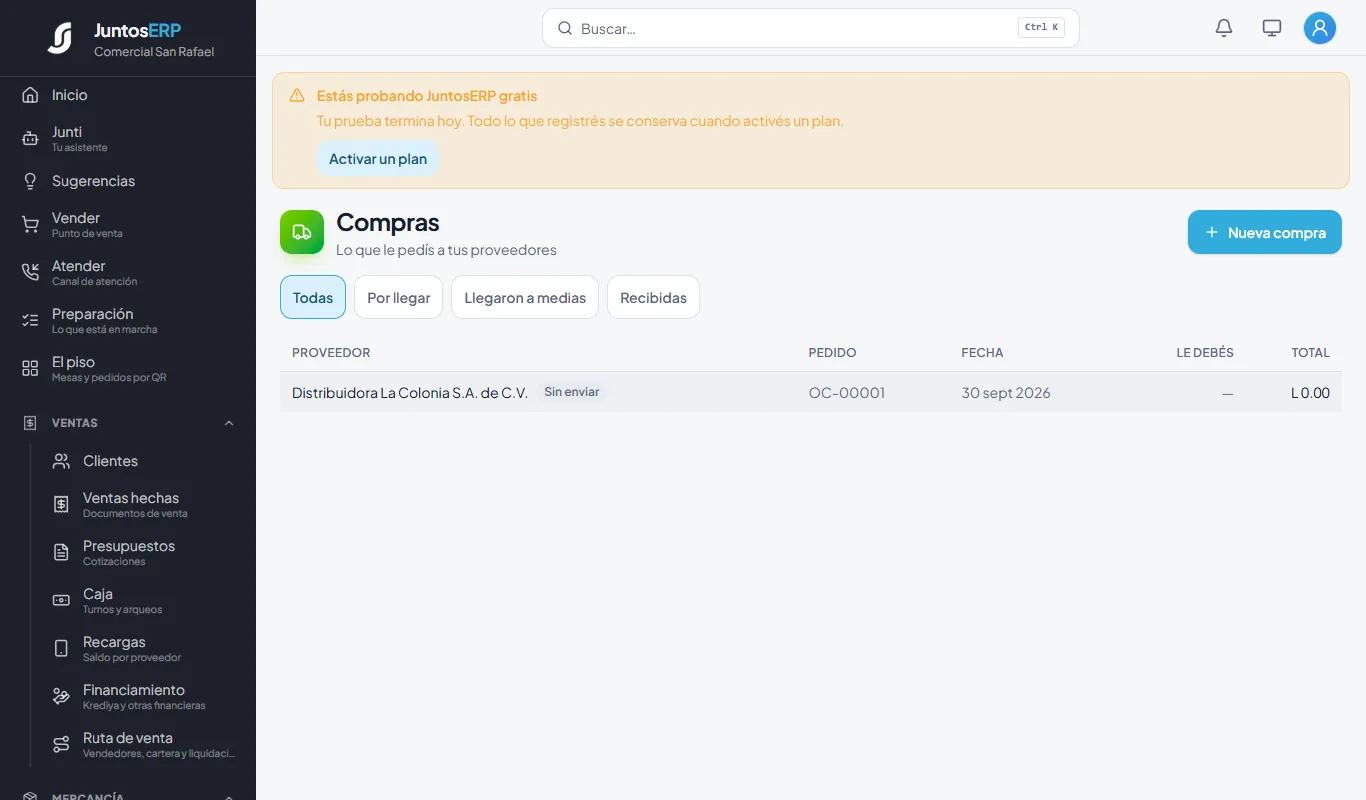
Task: Click the Vender shopping cart icon
Action: coord(30,225)
